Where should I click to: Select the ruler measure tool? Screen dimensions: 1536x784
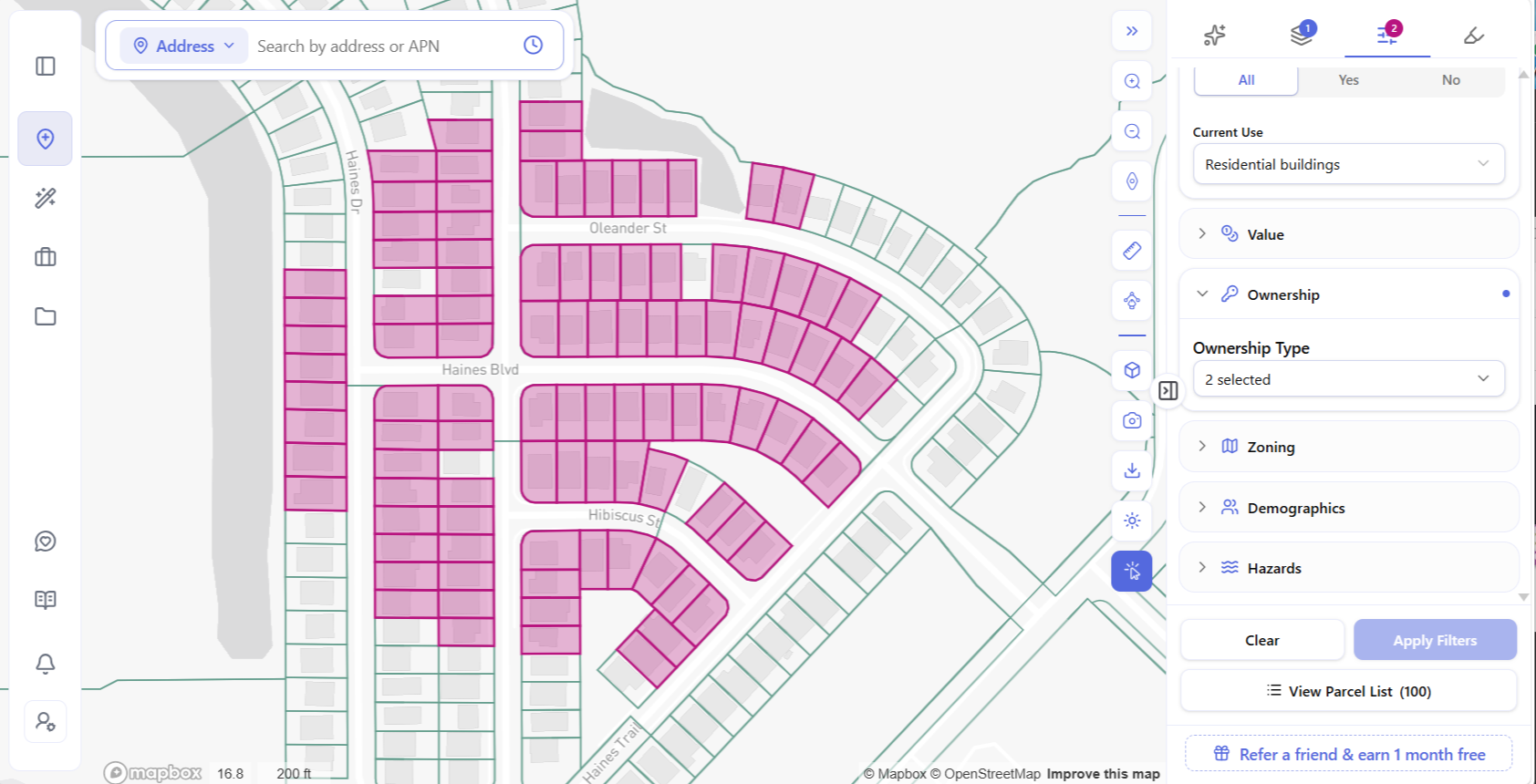1132,251
